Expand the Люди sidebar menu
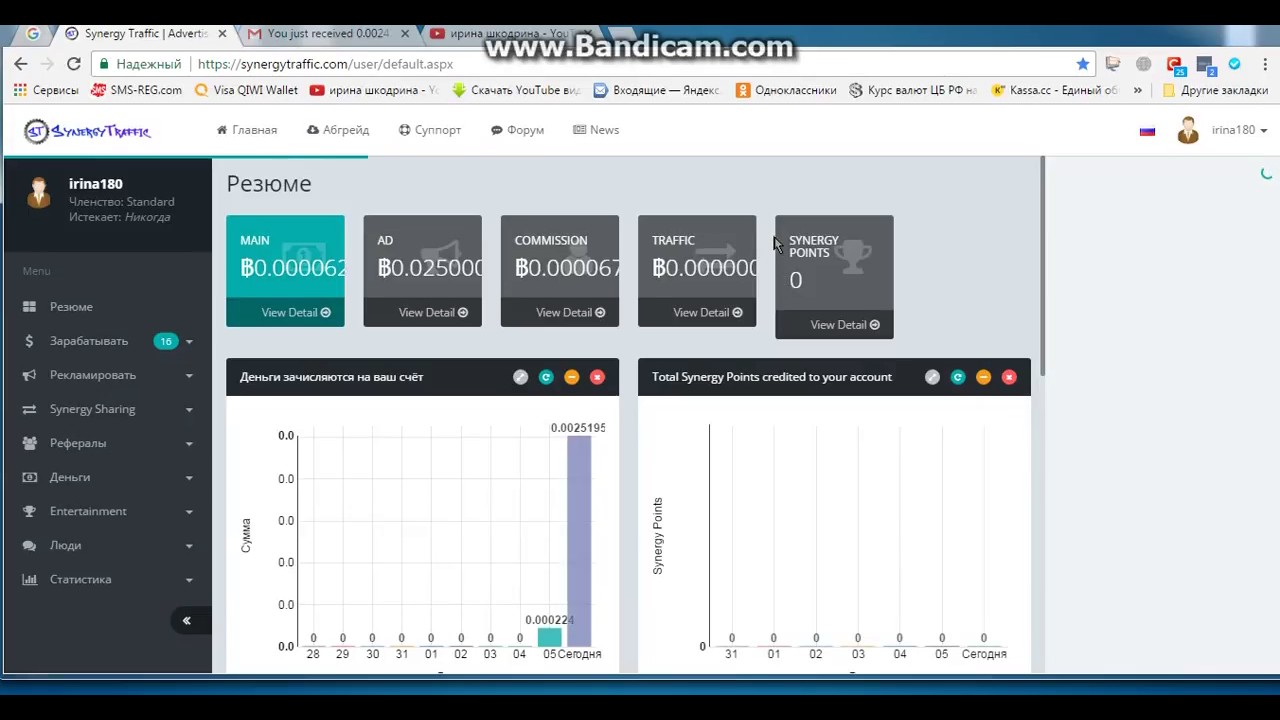Viewport: 1280px width, 720px height. click(108, 545)
